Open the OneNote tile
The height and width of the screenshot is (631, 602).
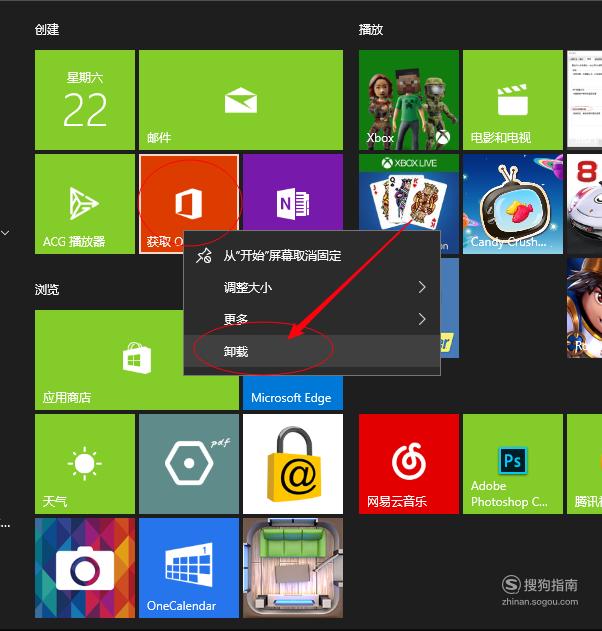(x=293, y=192)
